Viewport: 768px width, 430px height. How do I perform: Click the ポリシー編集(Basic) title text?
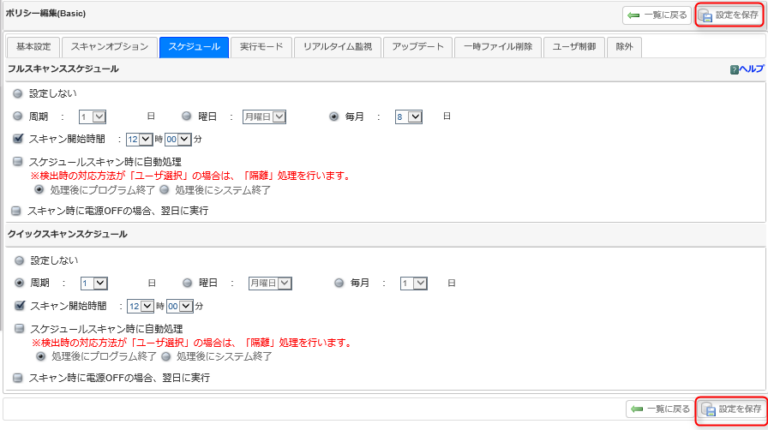tap(46, 14)
